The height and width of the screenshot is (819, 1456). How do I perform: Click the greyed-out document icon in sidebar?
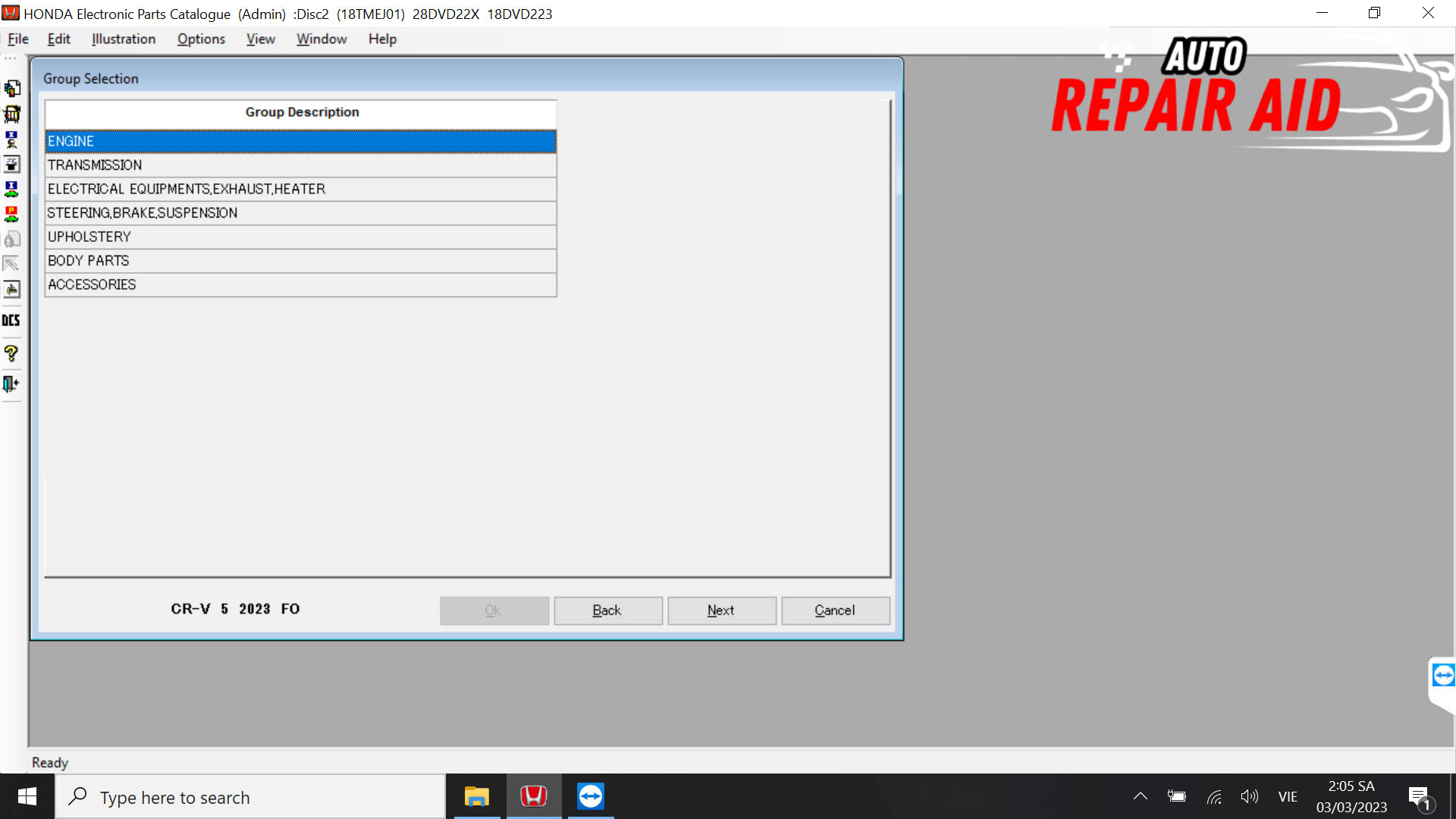pos(11,239)
